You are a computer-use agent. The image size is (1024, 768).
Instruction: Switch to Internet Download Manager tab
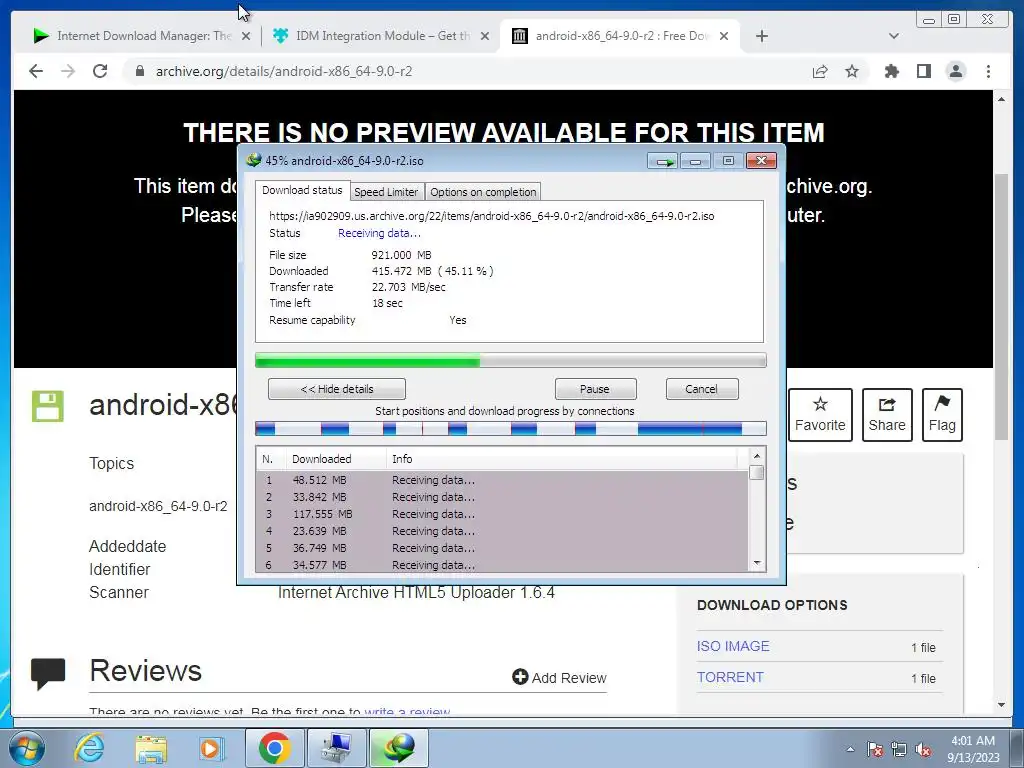point(141,36)
